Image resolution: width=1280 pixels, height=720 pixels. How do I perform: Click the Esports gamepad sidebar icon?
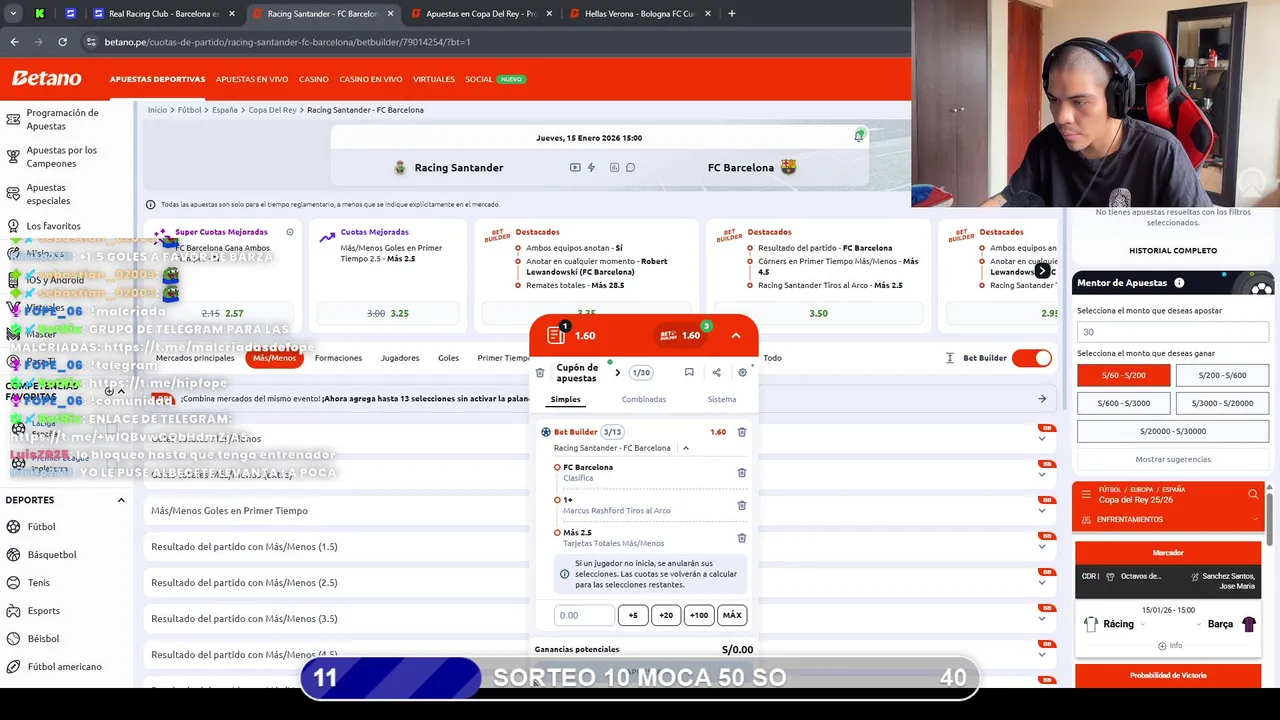click(x=13, y=611)
